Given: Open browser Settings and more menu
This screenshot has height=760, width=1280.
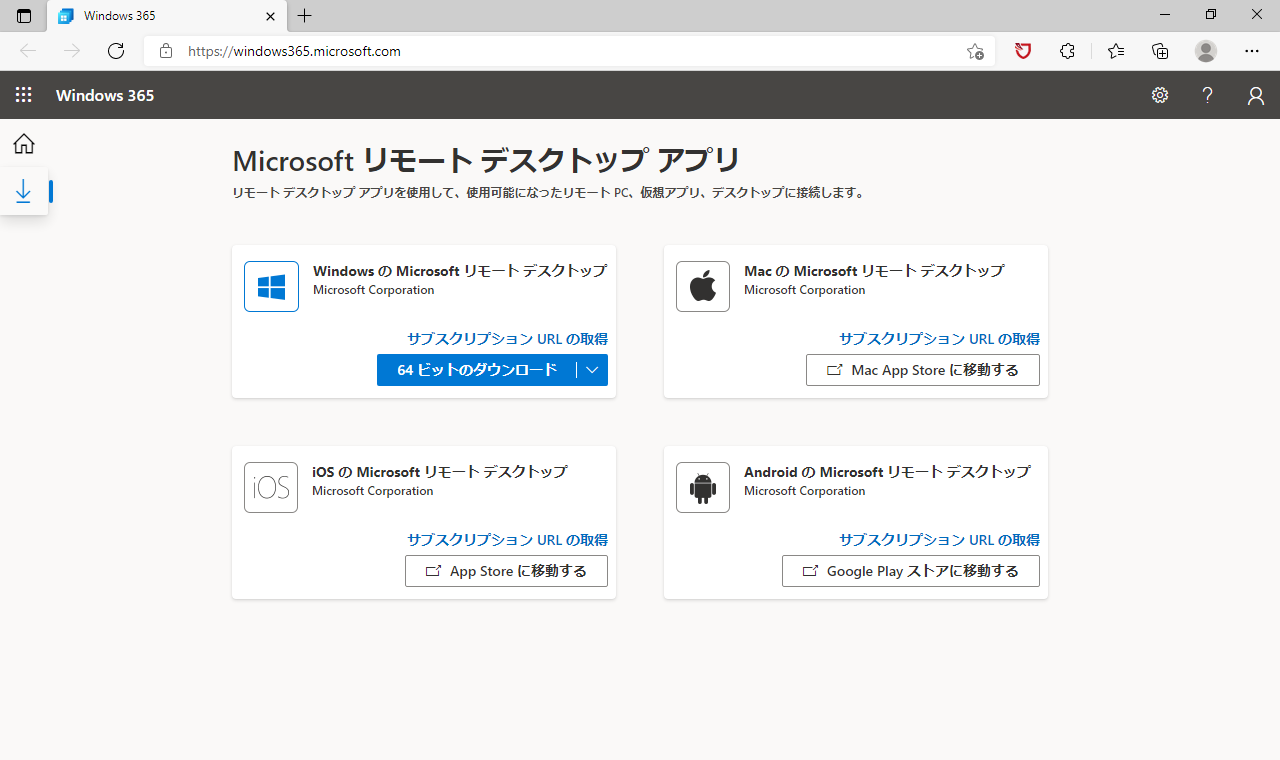Looking at the screenshot, I should click(1252, 51).
